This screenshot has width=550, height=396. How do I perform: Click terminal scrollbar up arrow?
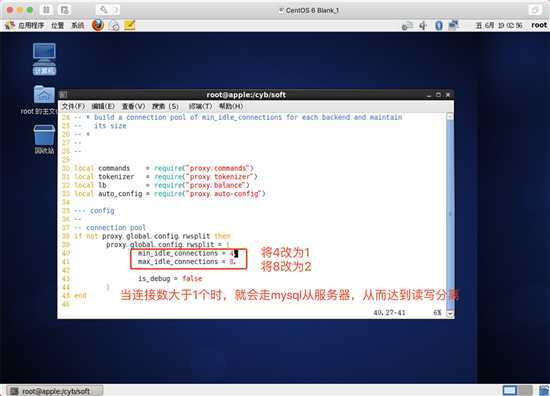450,116
